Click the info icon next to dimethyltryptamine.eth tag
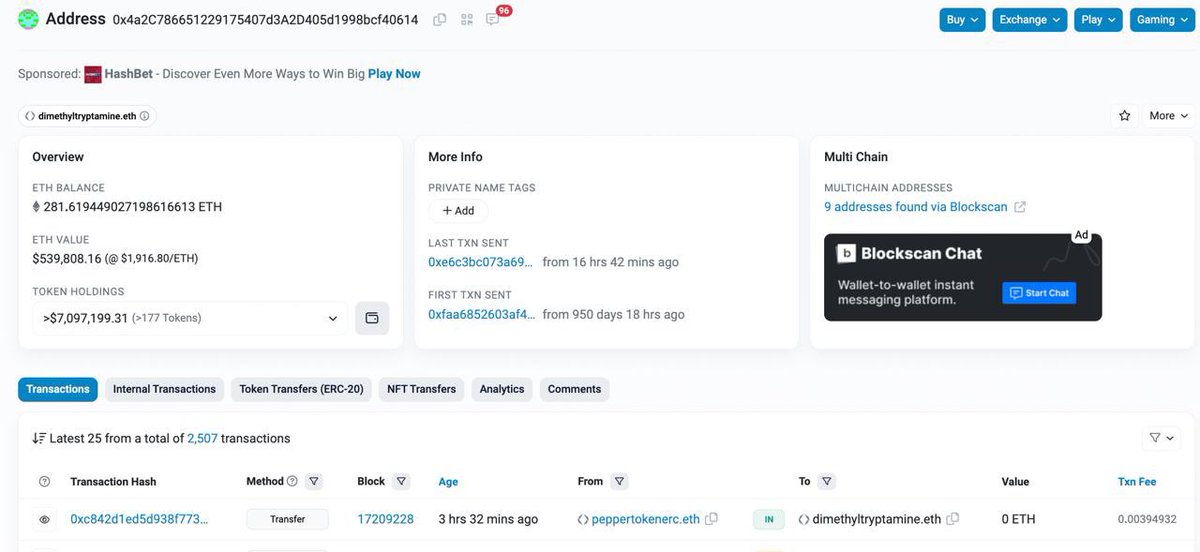Screen dimensions: 1200x552 [x=145, y=116]
